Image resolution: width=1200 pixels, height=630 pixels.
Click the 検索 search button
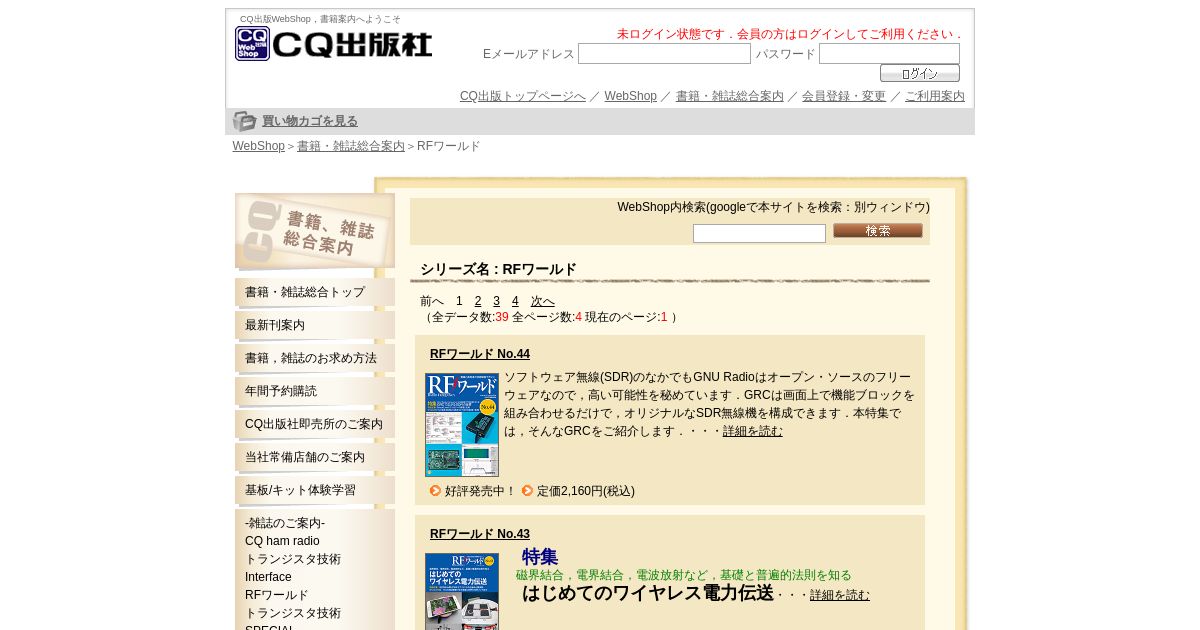[878, 230]
